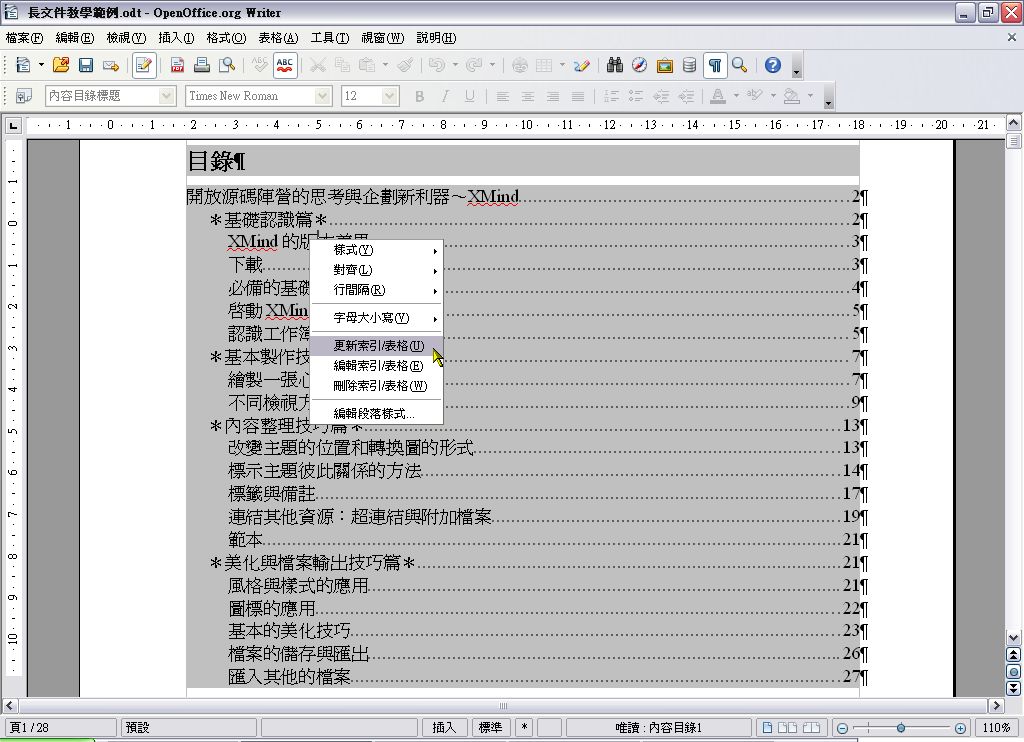Send document as e-mail icon
1024x742 pixels.
click(x=111, y=65)
